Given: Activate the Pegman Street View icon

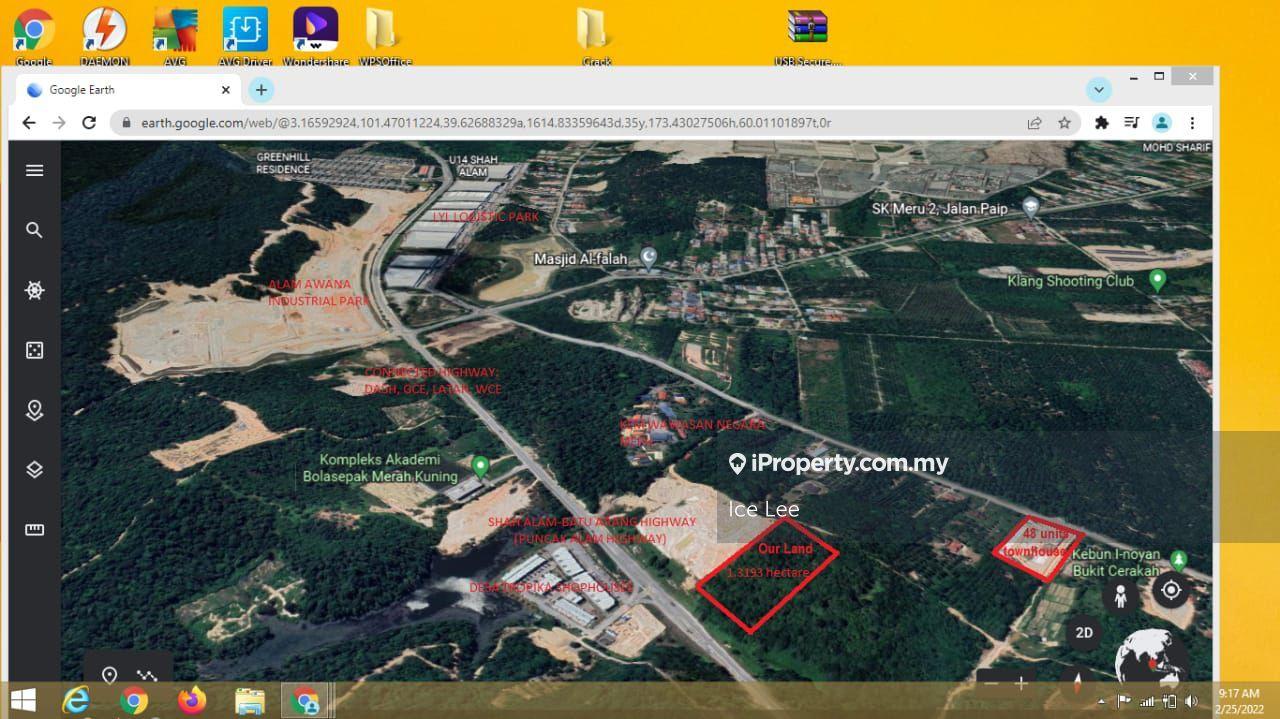Looking at the screenshot, I should [x=1121, y=596].
